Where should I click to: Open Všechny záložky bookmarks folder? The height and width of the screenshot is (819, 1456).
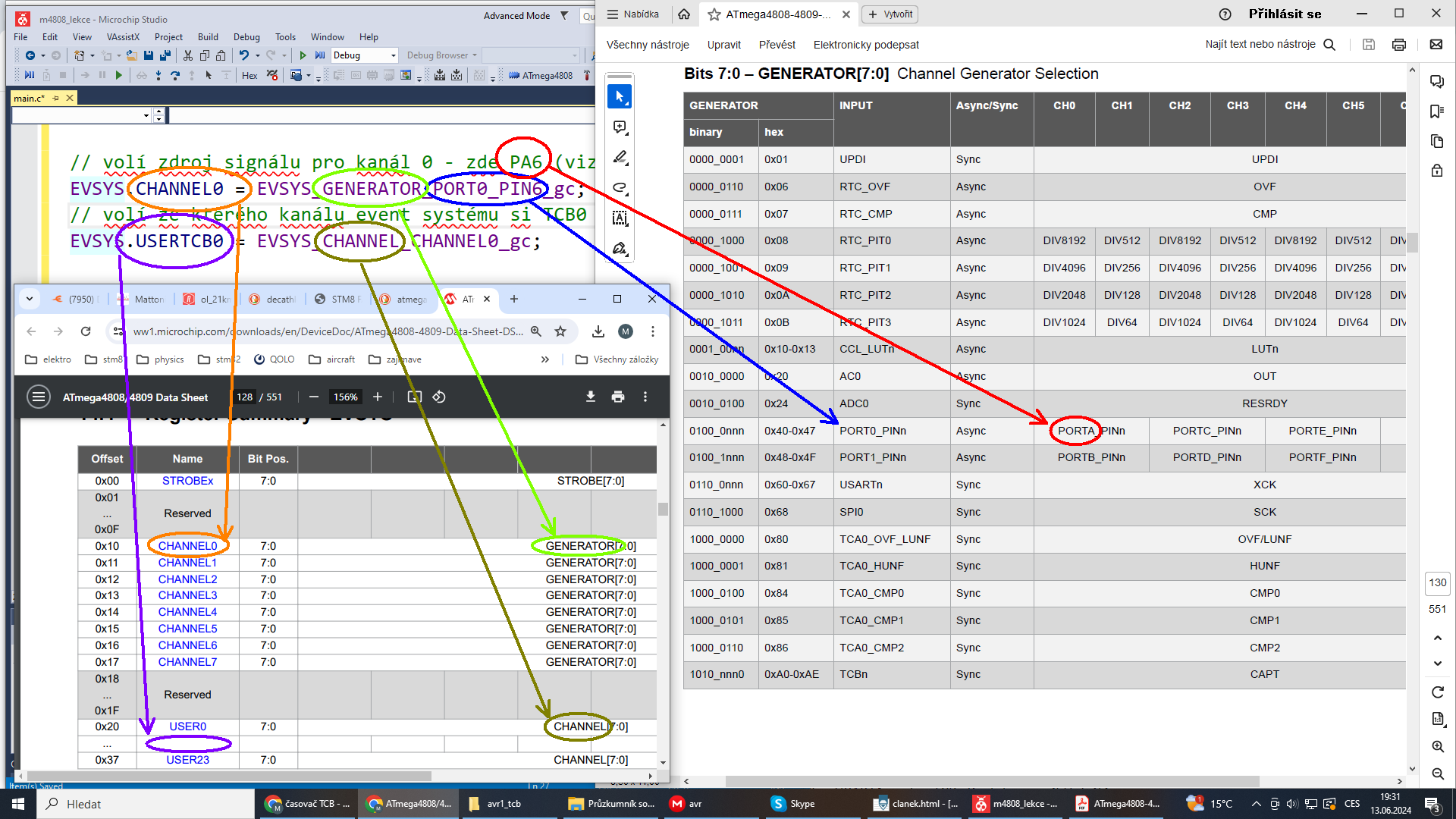pyautogui.click(x=617, y=359)
